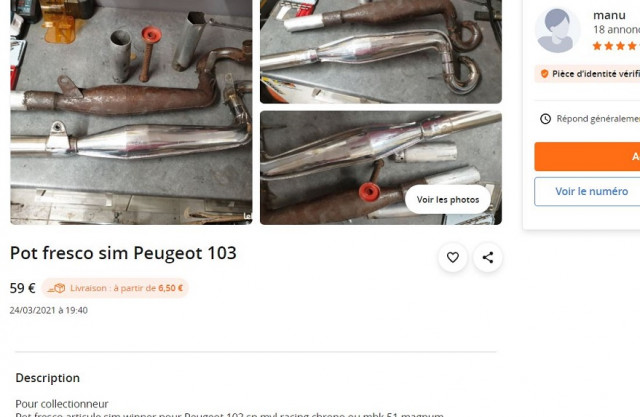Save listing with the heart icon
640x417 pixels.
453,257
